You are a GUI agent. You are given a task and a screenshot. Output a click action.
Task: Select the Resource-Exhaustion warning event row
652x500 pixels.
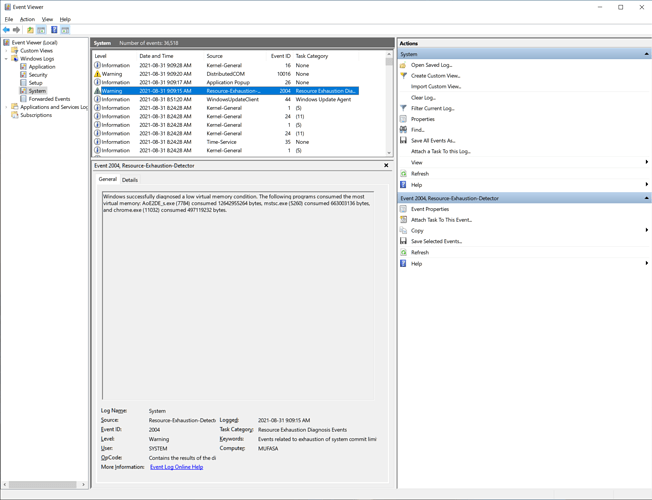226,91
